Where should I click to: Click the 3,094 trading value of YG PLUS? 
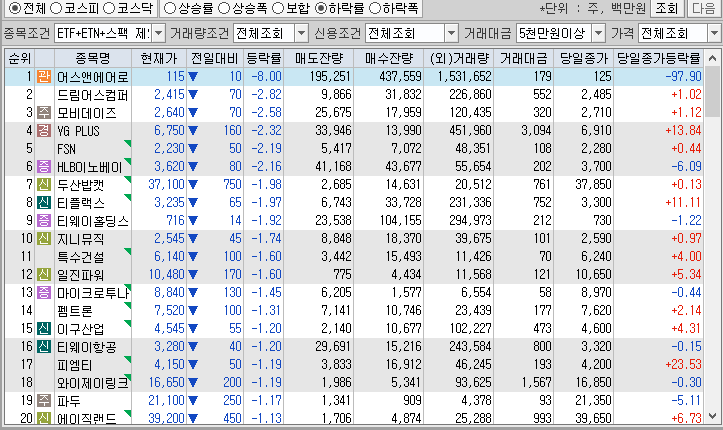[536, 130]
